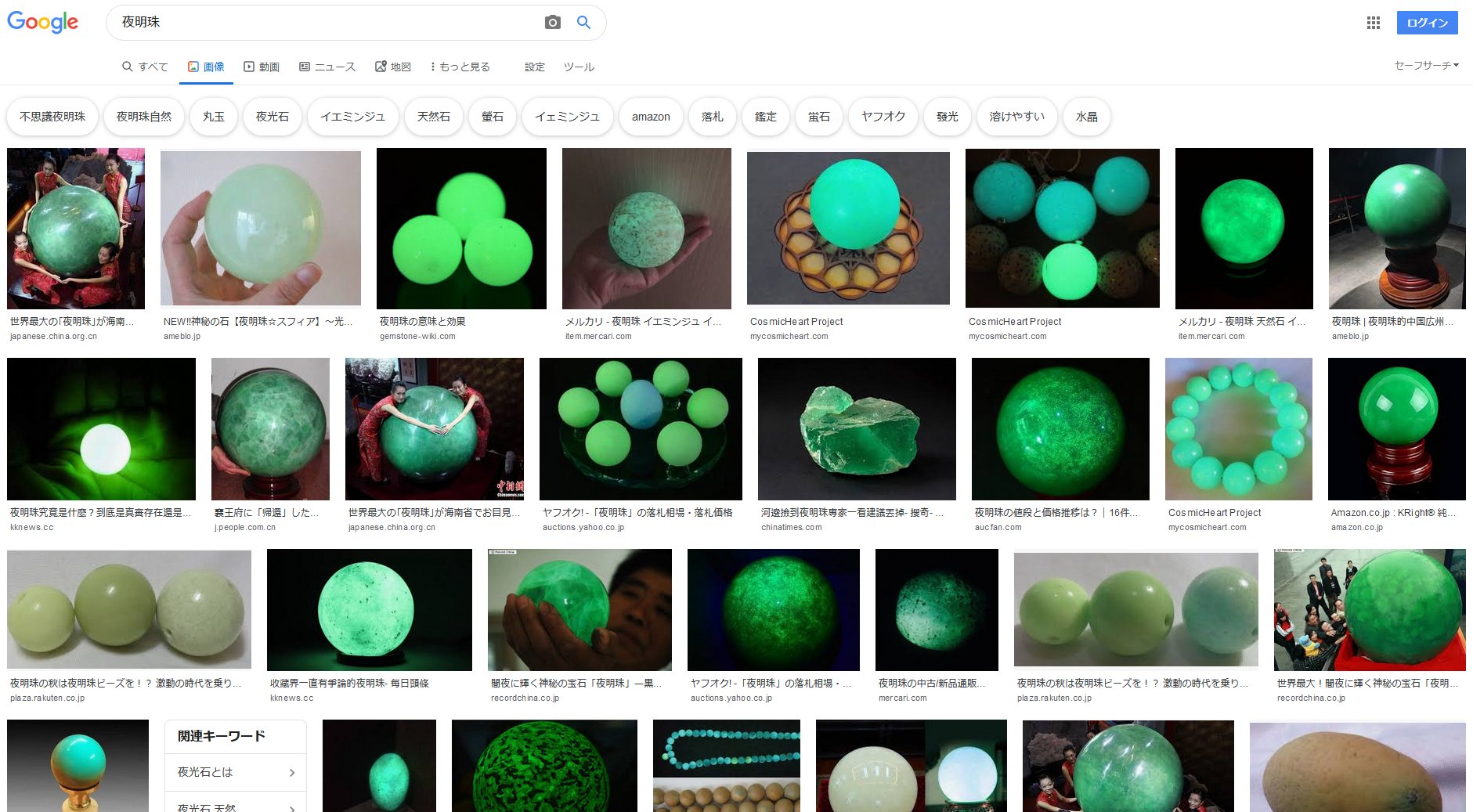Open the Google apps grid
The height and width of the screenshot is (812, 1473).
1373,23
